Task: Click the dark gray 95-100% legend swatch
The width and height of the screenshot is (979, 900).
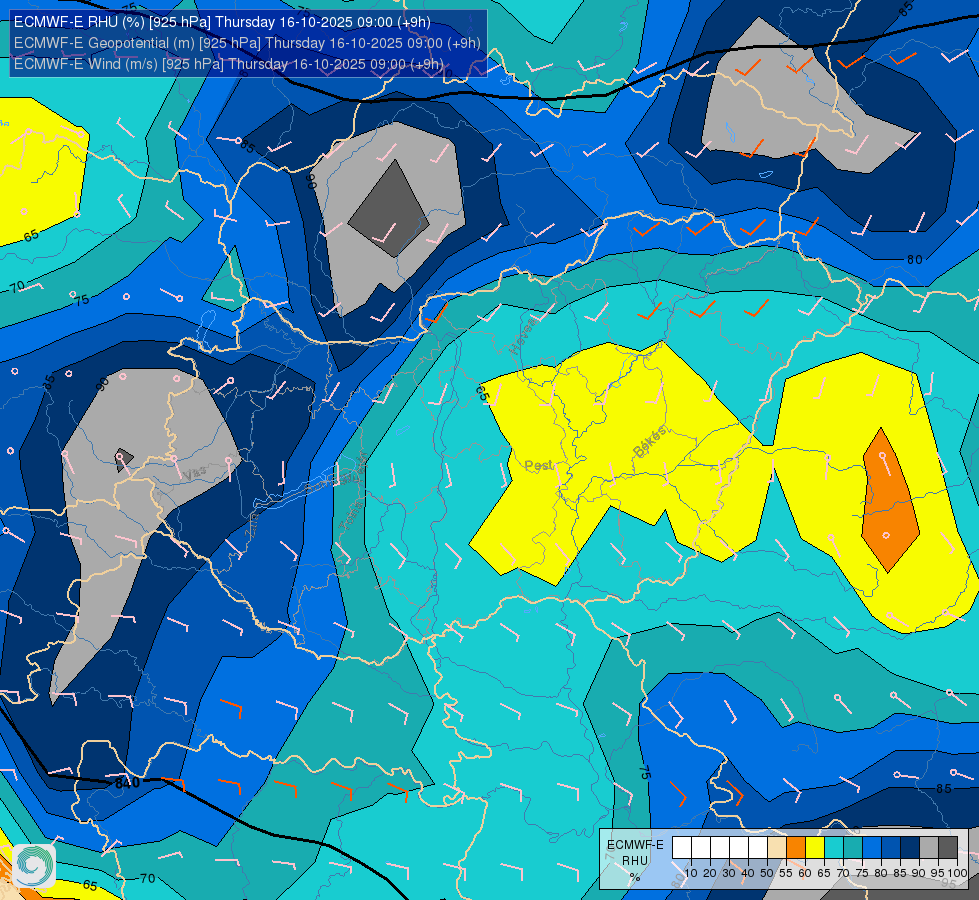Action: [x=948, y=848]
